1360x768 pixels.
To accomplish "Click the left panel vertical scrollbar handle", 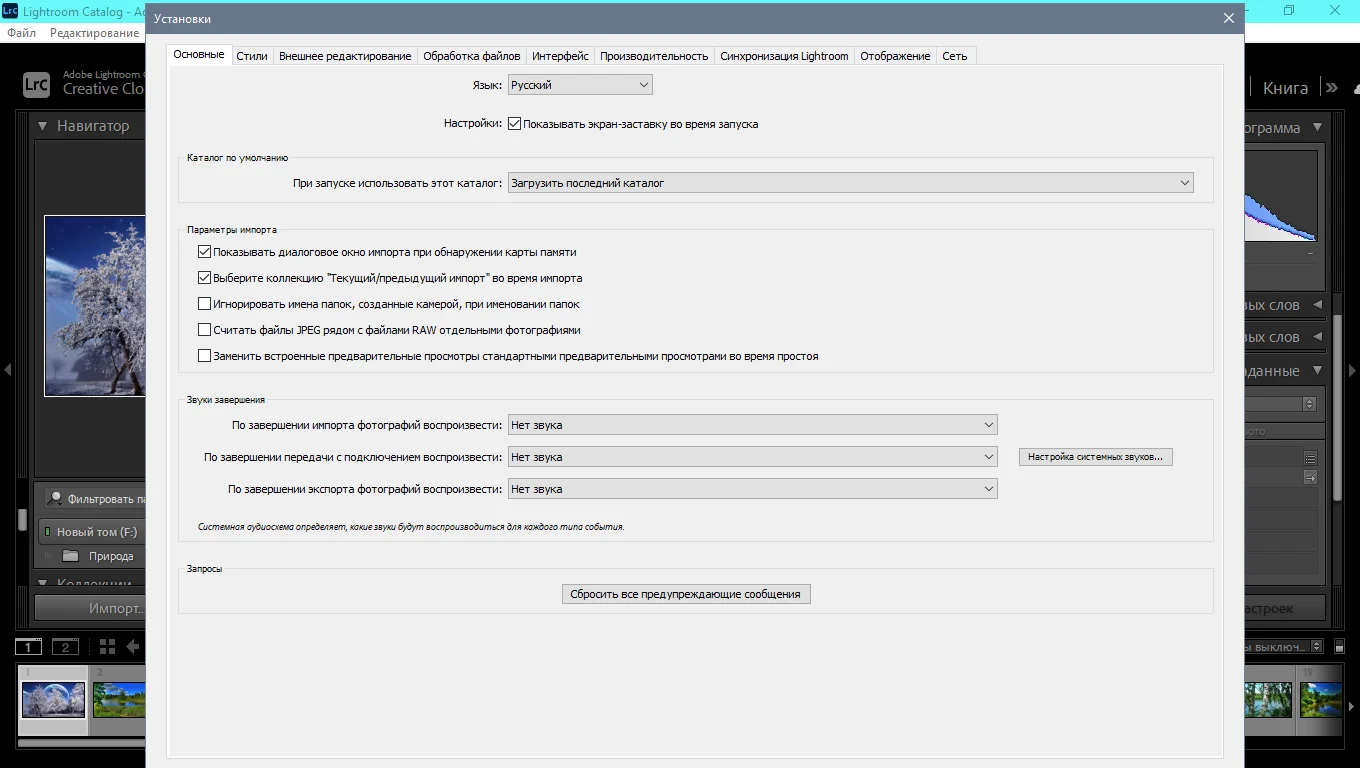I will click(22, 520).
